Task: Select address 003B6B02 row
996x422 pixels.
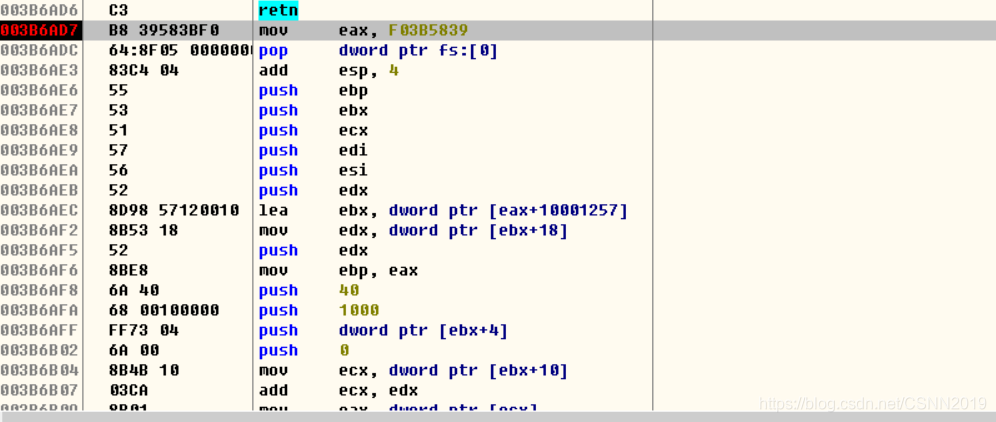Action: click(41, 351)
